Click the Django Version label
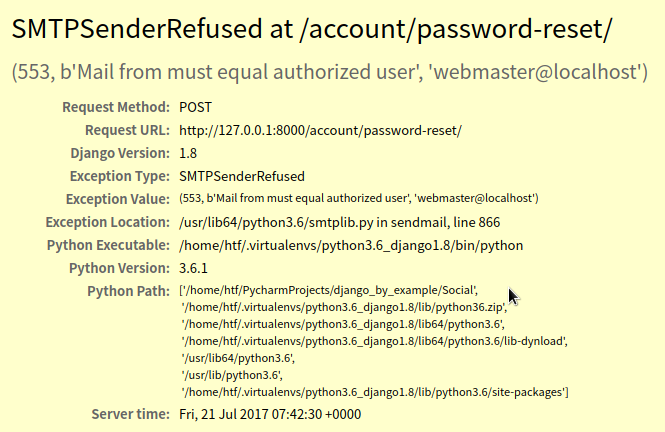Viewport: 665px width, 432px height. point(120,153)
